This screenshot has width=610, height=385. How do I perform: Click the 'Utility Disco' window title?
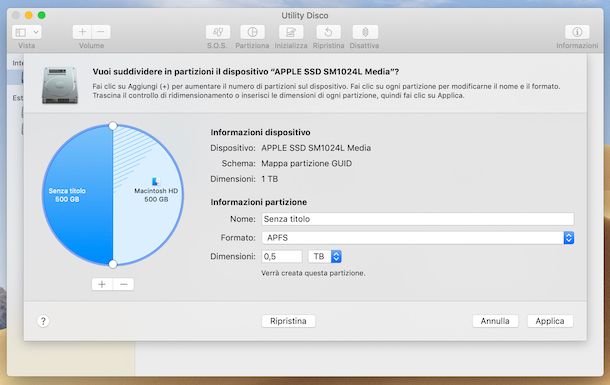(305, 16)
